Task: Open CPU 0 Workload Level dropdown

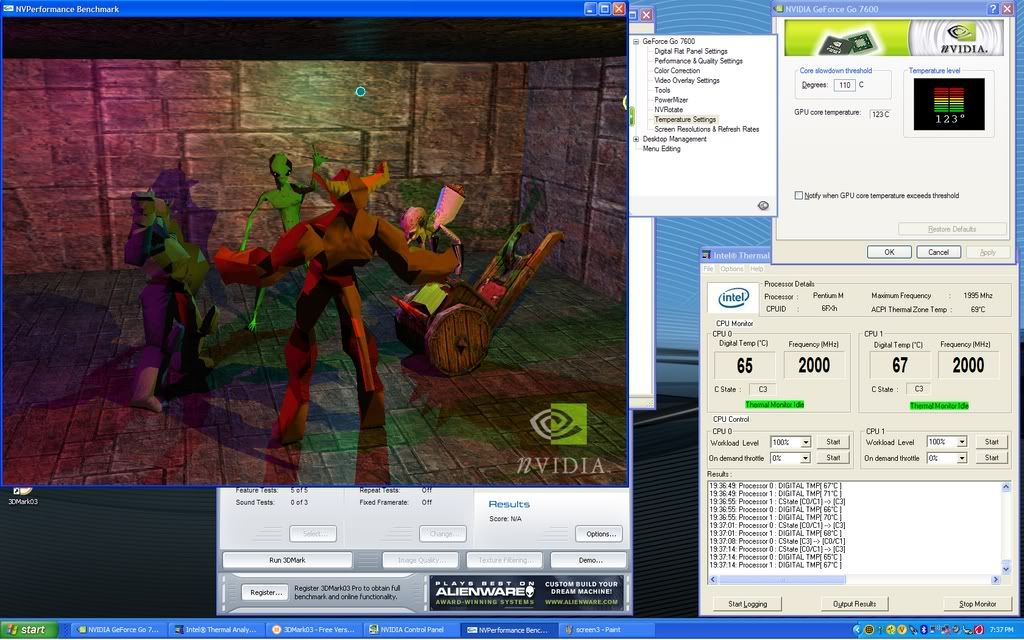Action: coord(805,442)
